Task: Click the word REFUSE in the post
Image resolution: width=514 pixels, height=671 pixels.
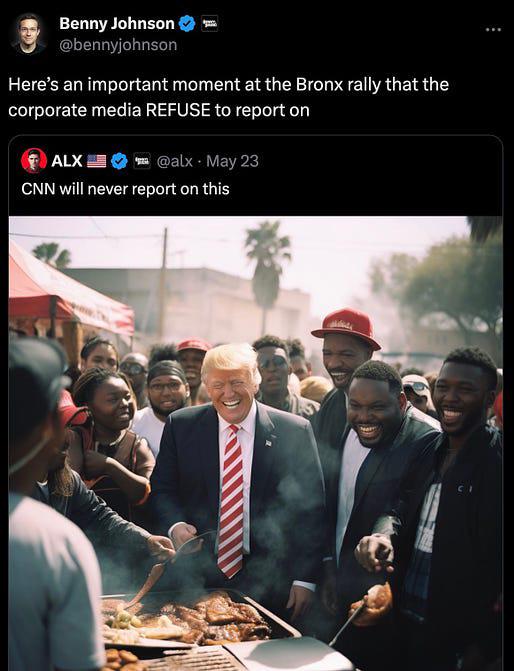Action: click(x=178, y=110)
